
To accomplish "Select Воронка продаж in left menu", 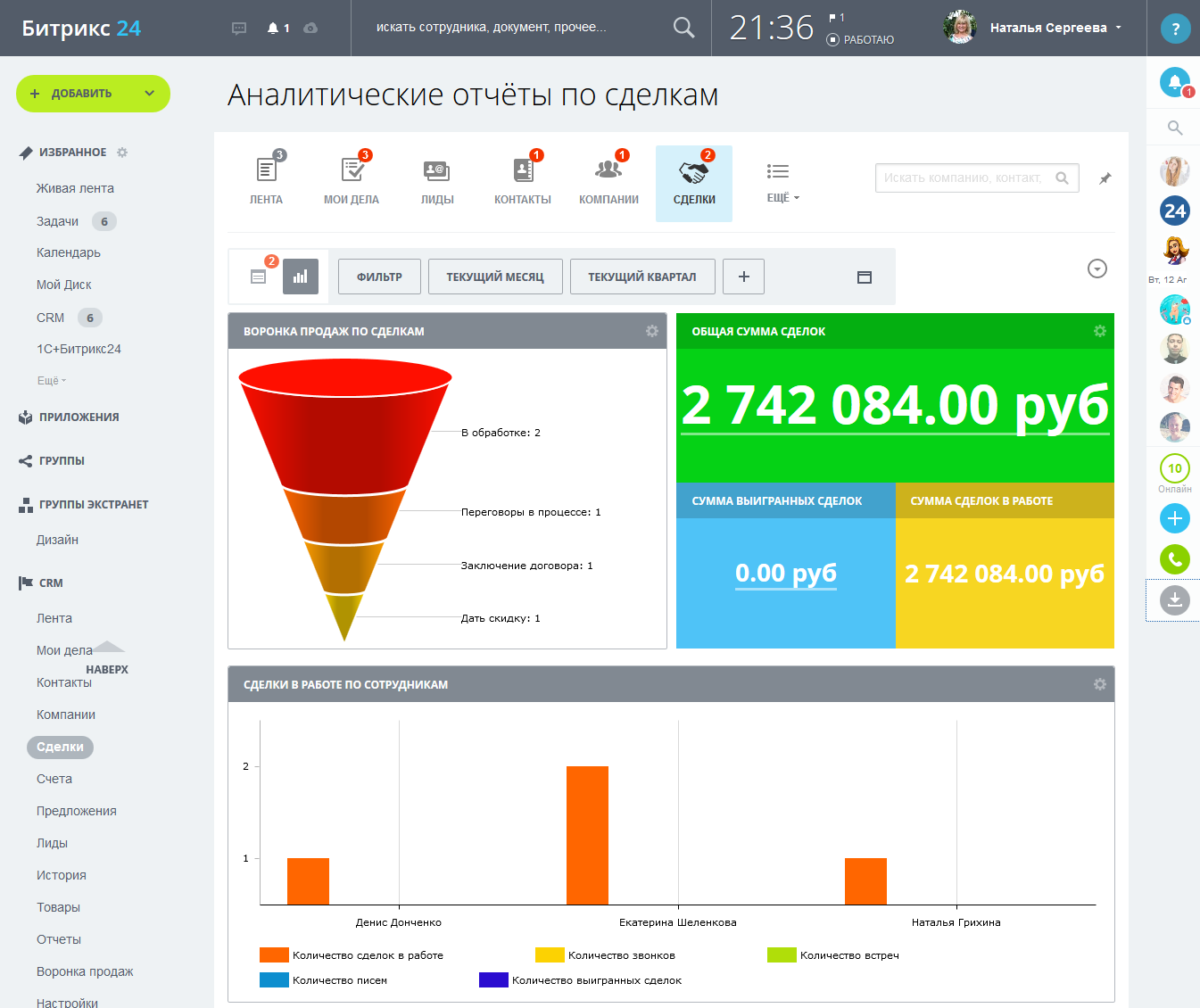I will (x=85, y=971).
